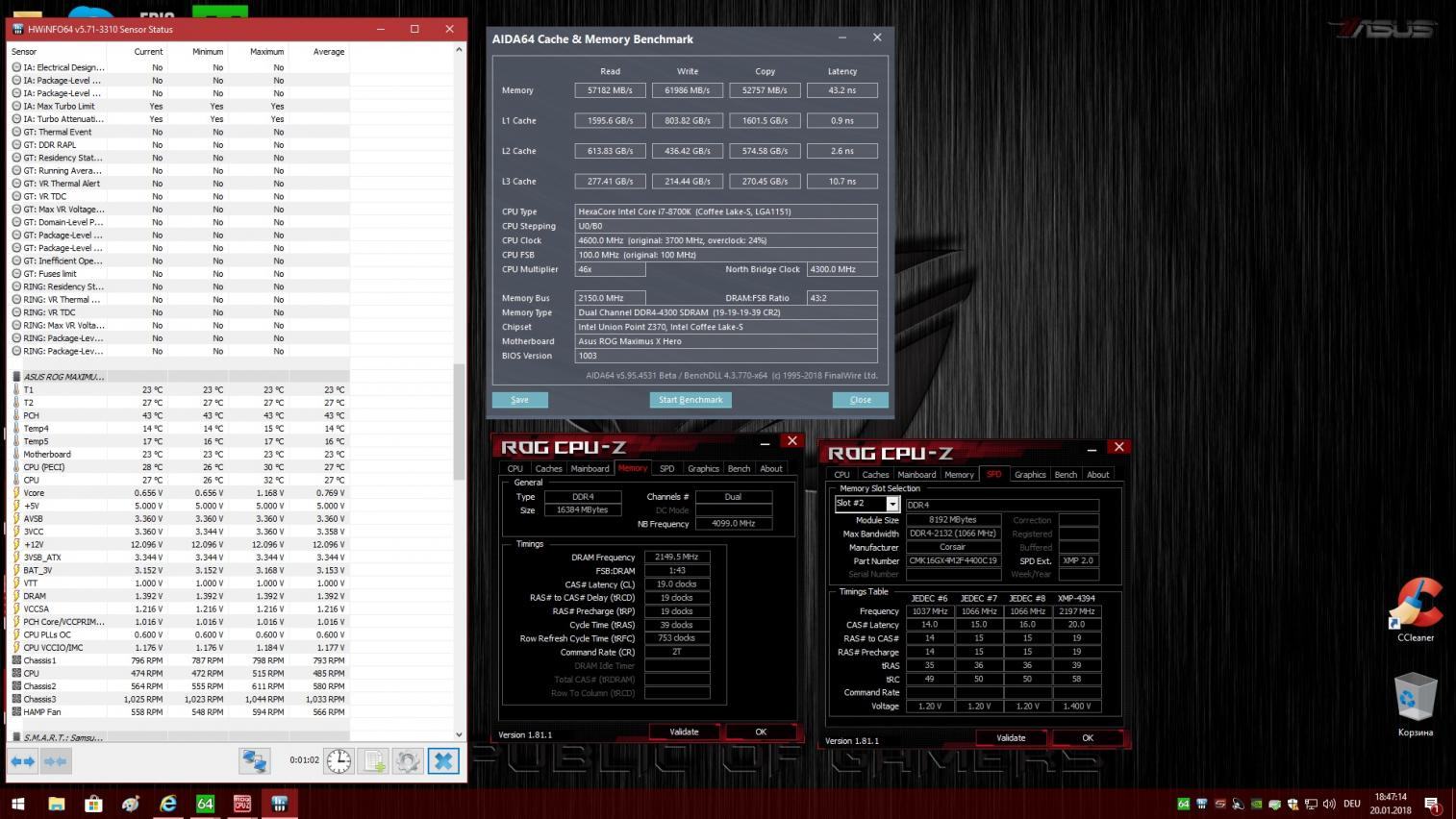Open the Recycle Bin (Корзина) desktop icon
The image size is (1456, 819).
[1416, 705]
